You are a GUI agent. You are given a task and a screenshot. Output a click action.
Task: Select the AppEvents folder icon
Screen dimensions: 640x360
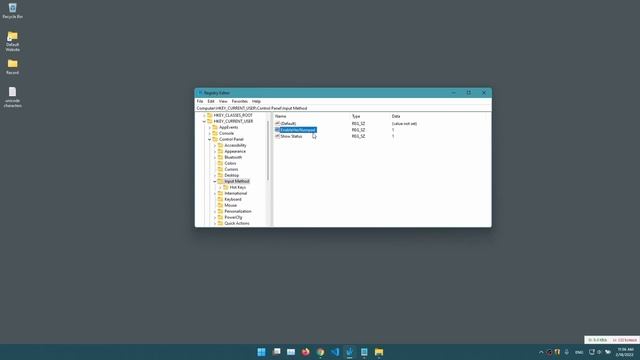coord(215,127)
